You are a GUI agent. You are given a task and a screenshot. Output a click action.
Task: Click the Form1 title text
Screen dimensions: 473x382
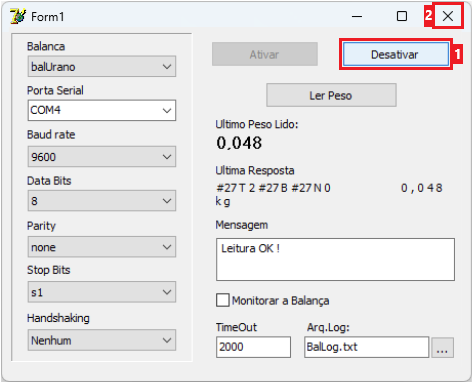point(47,17)
